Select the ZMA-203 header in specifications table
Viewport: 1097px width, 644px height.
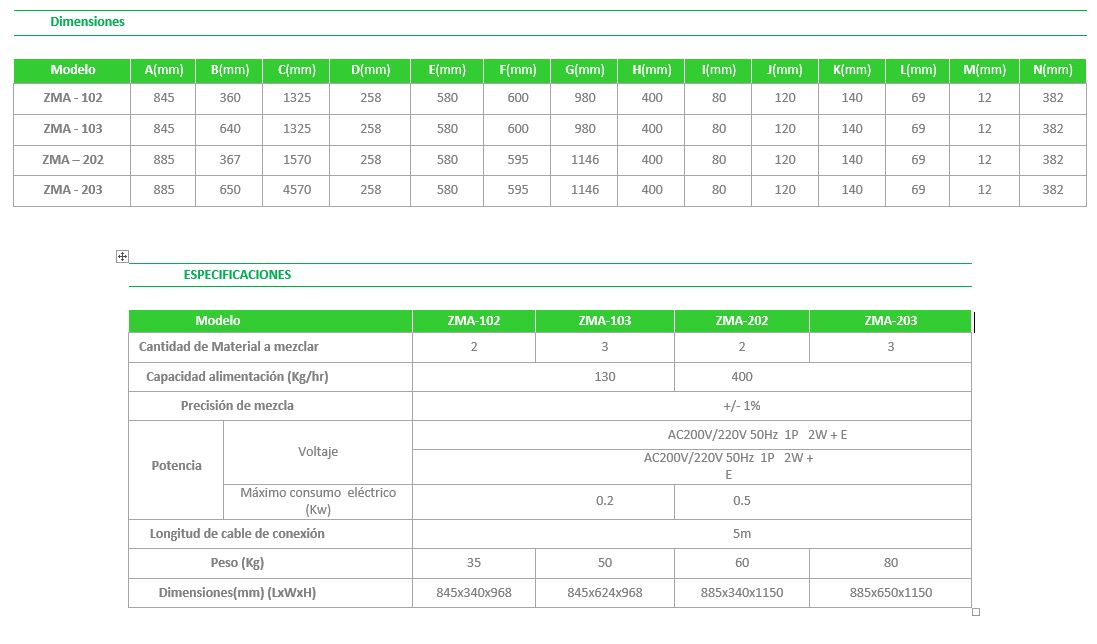tap(889, 321)
